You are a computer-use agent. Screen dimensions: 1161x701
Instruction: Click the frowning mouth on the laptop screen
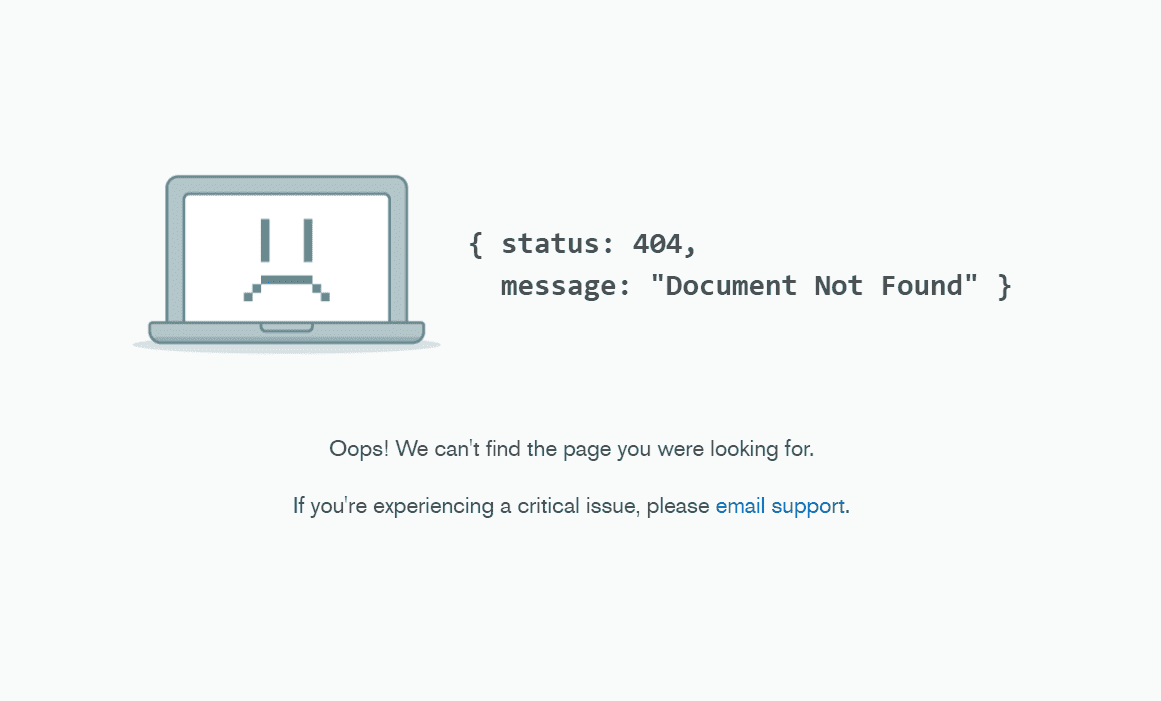(x=287, y=288)
